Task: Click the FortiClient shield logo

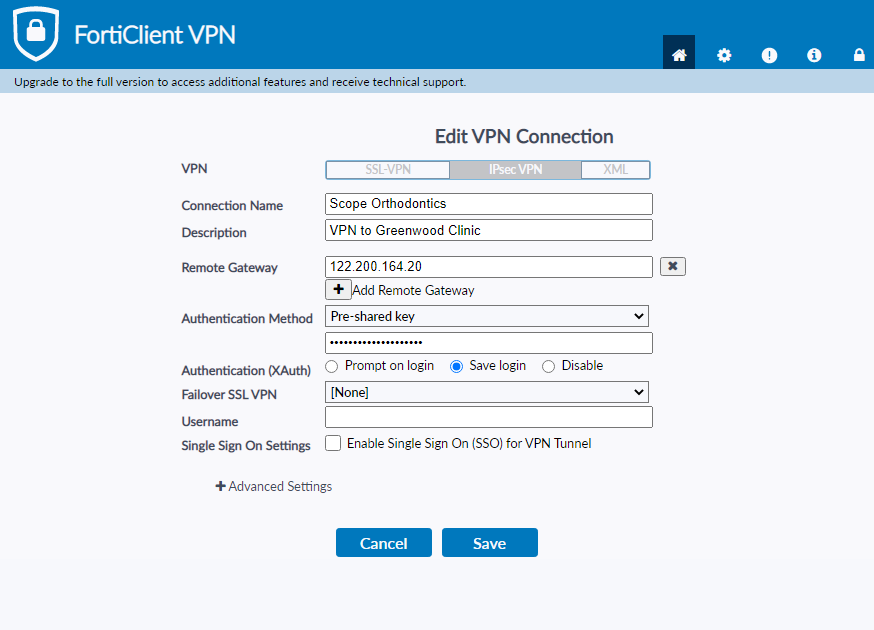Action: (36, 33)
